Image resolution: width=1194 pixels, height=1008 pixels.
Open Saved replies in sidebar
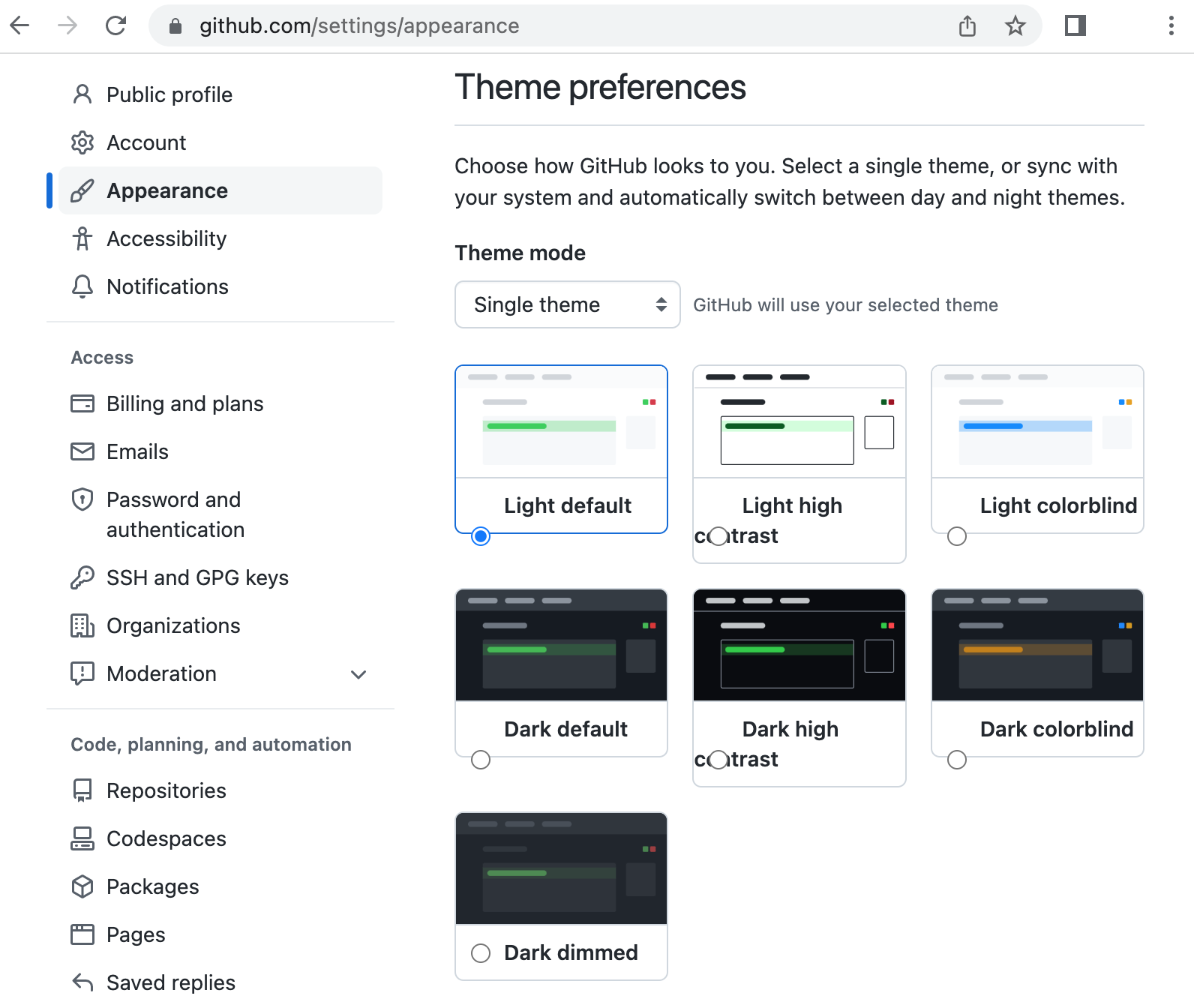point(220,982)
